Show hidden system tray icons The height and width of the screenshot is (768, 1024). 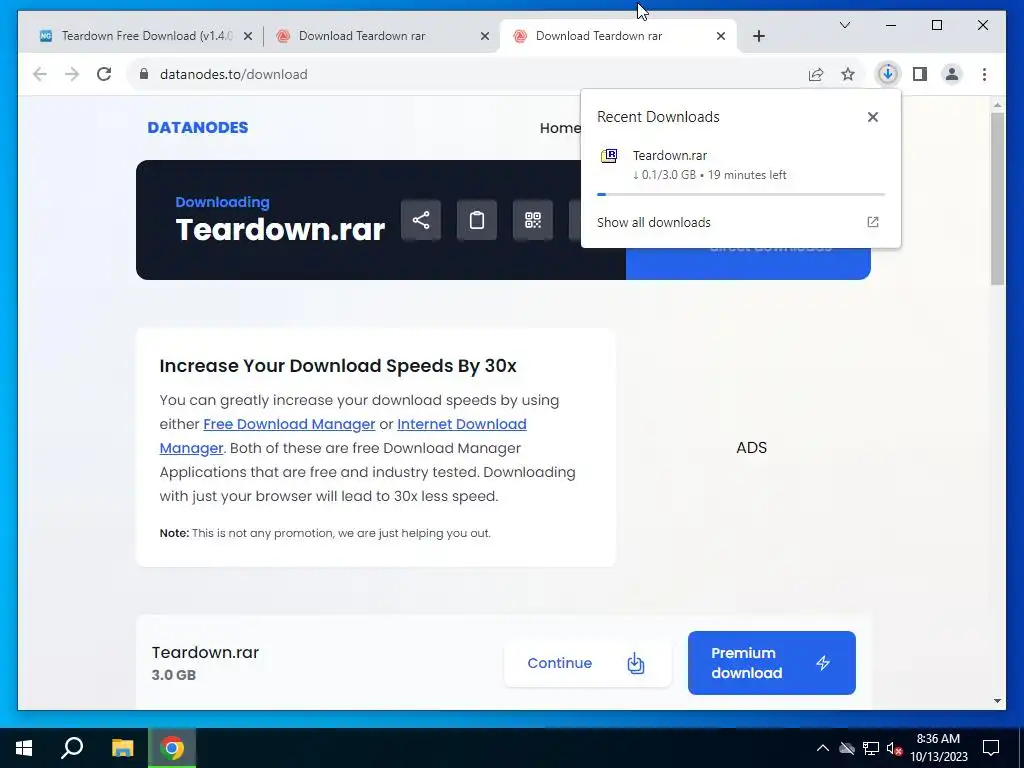click(x=823, y=748)
